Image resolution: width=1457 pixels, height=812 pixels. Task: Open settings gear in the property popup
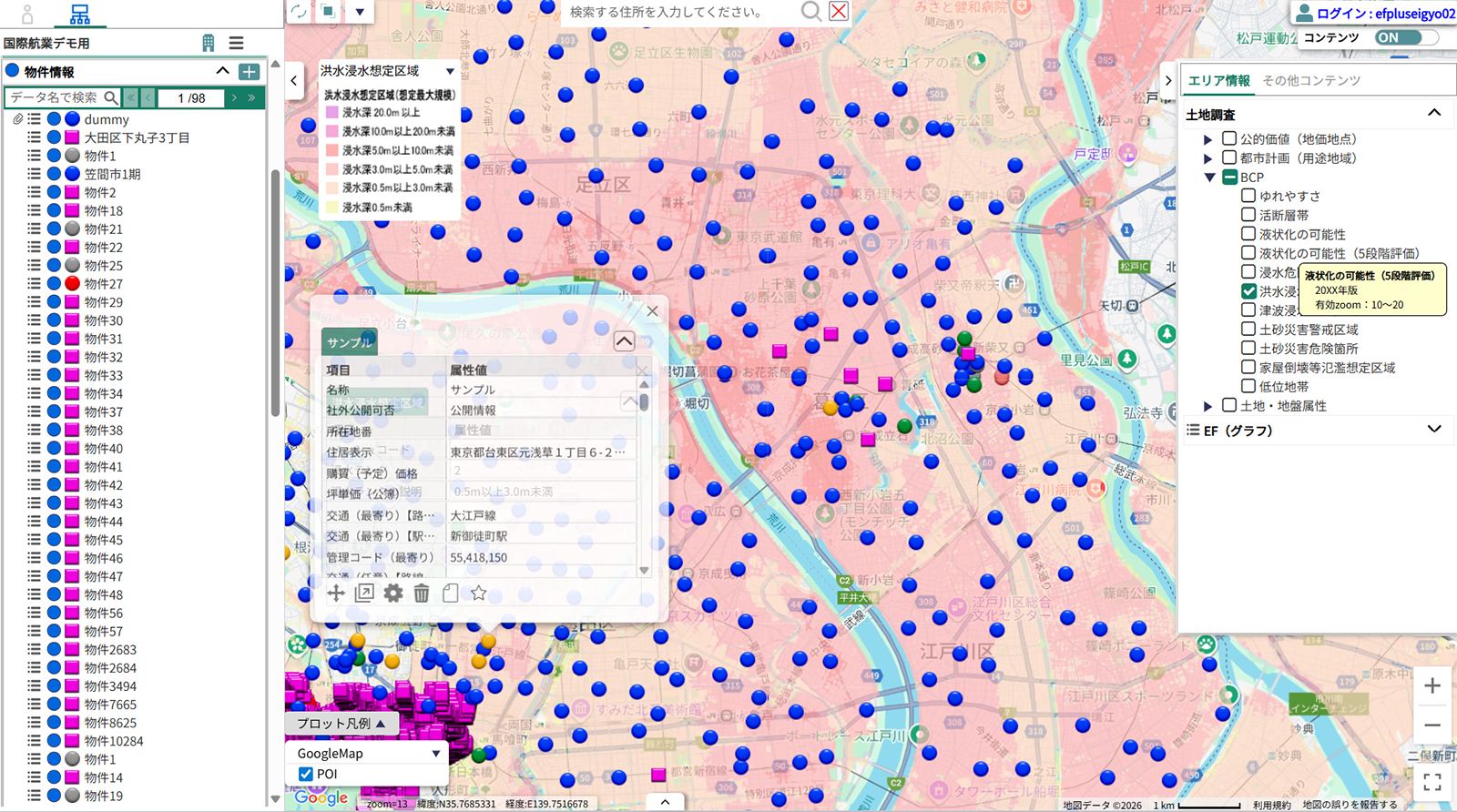point(392,594)
